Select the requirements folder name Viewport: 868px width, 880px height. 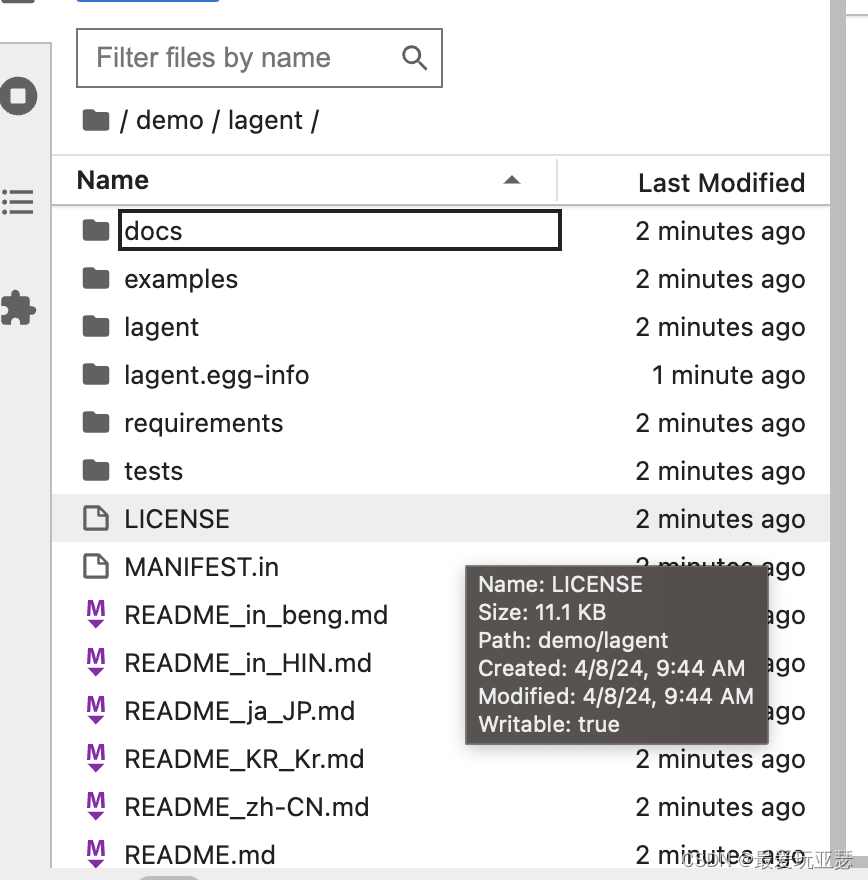point(204,423)
